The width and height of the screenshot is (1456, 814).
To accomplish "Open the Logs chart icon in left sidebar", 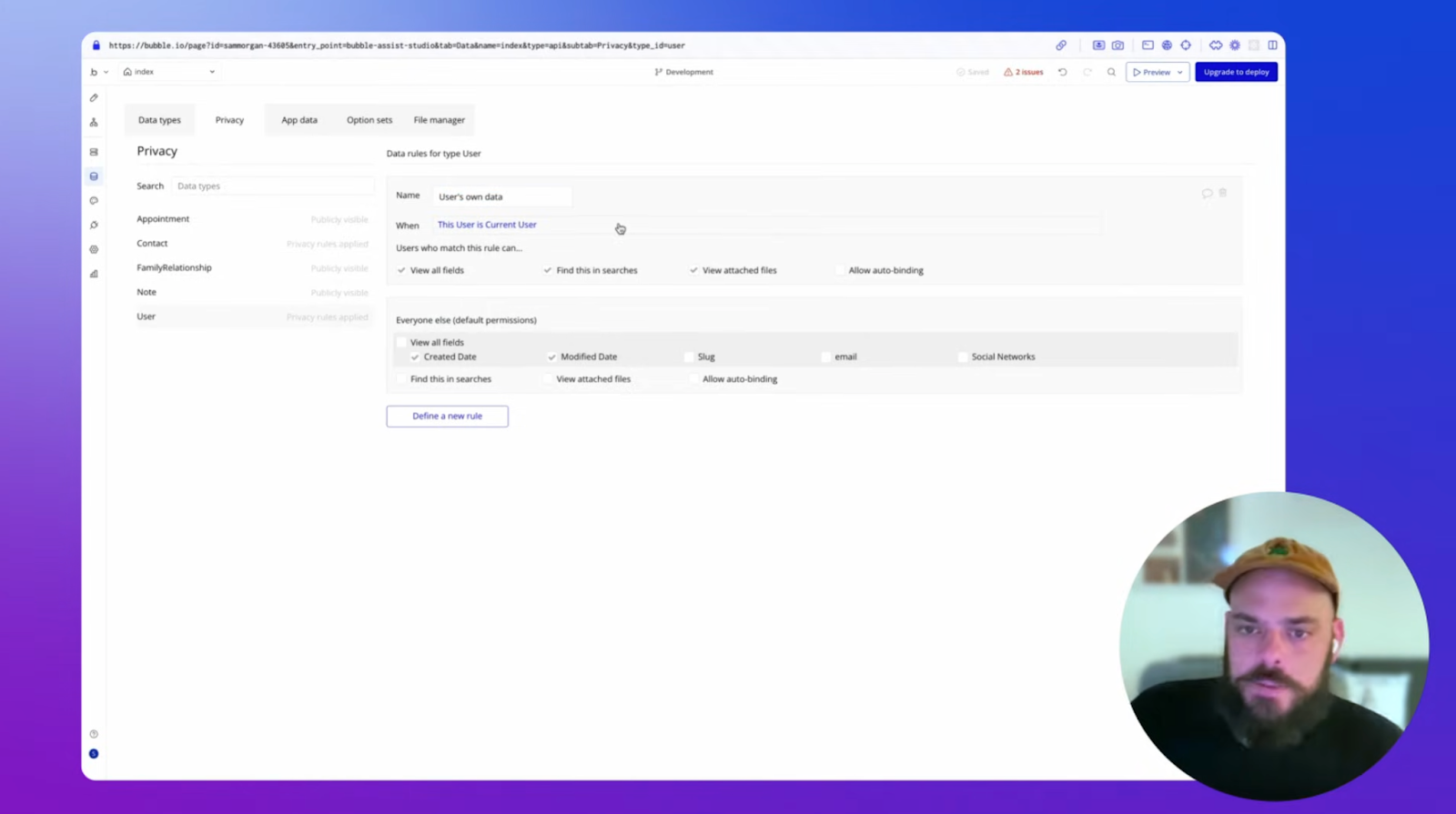I will 94,274.
